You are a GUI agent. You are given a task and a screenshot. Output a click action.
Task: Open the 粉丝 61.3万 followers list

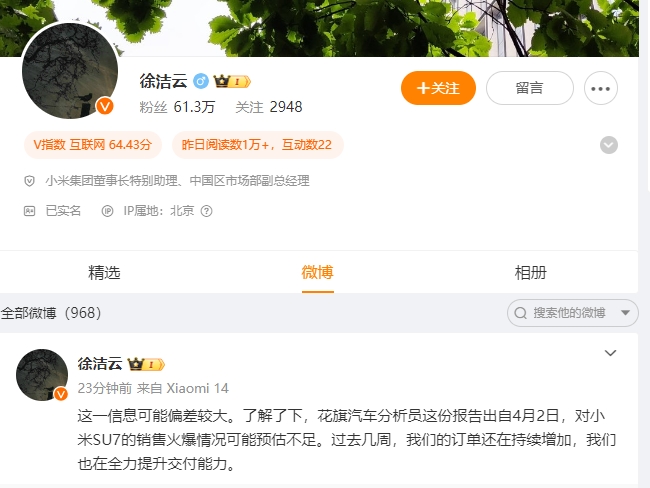(177, 107)
